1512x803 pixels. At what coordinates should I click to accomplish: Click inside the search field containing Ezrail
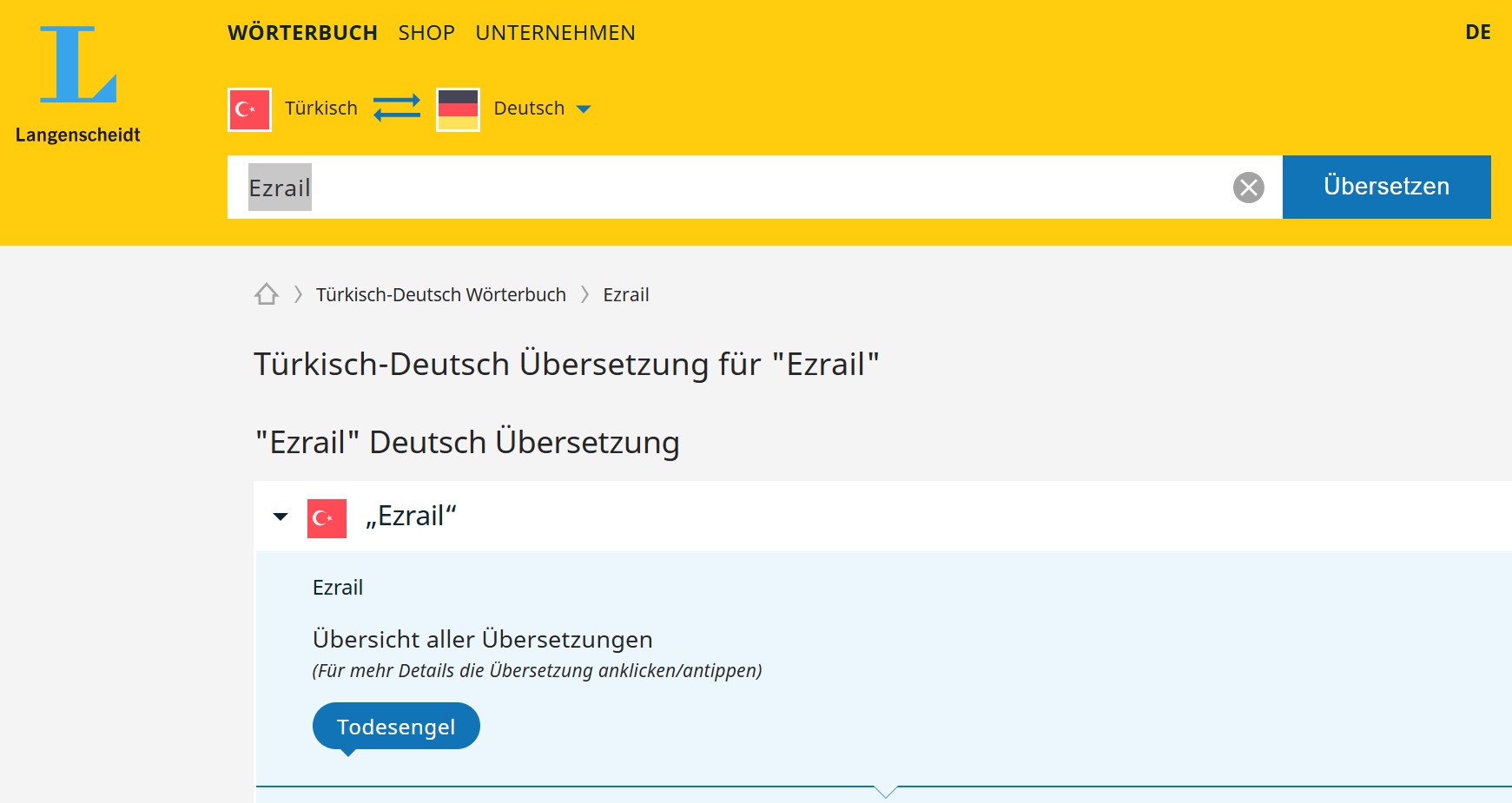[730, 188]
